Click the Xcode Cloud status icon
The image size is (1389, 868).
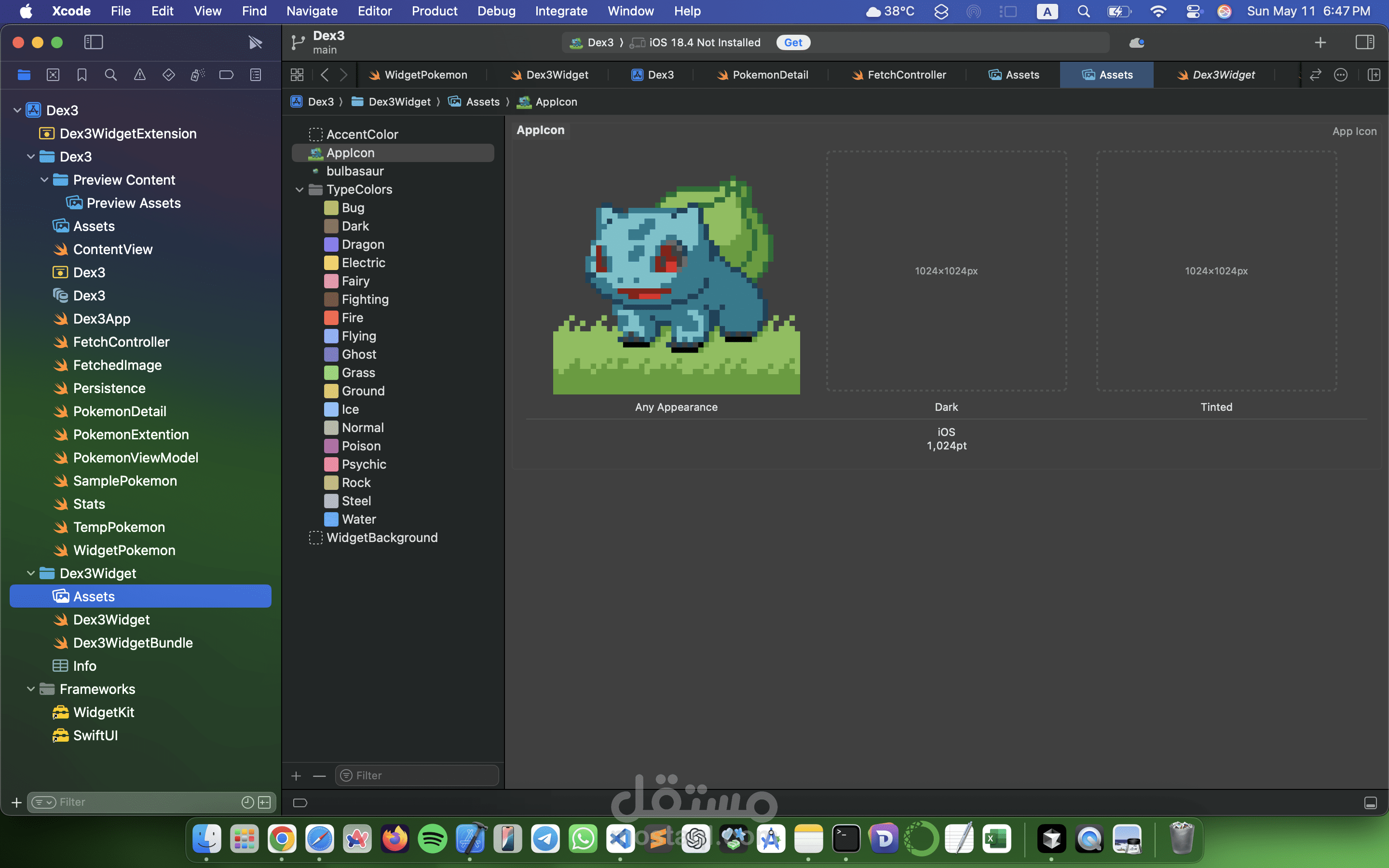(x=1136, y=42)
